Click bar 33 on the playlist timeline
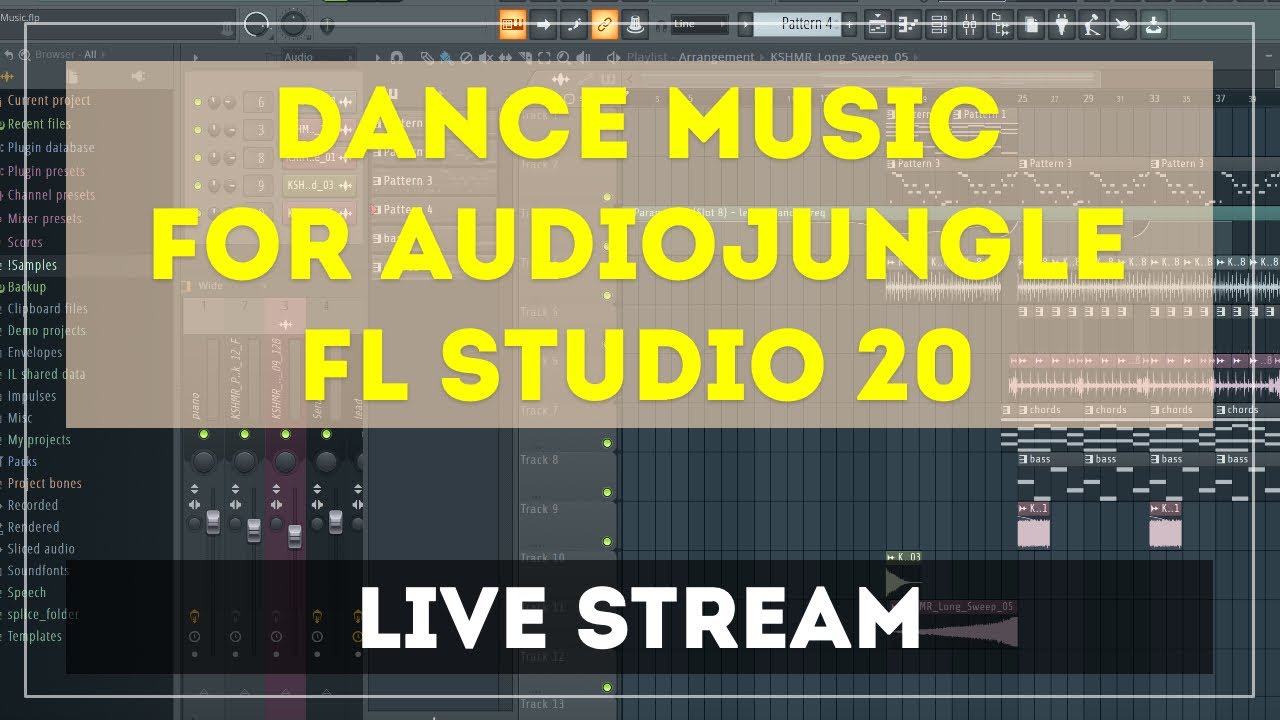 click(x=1154, y=99)
